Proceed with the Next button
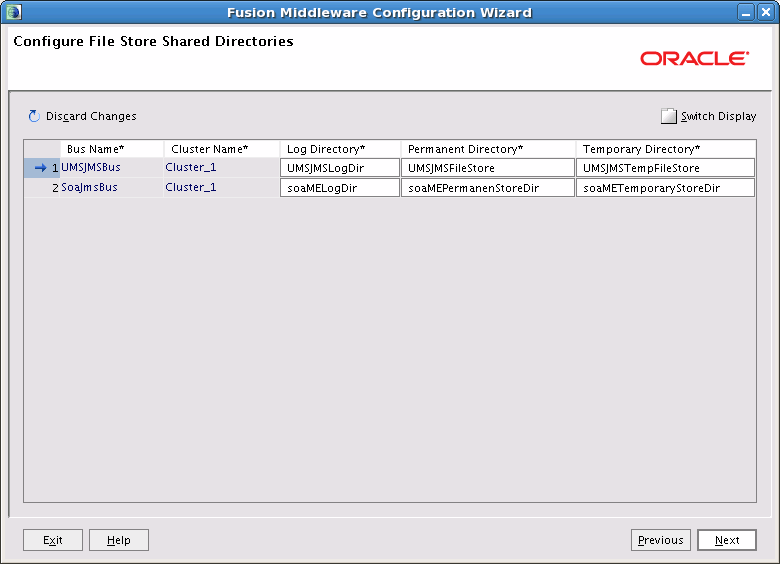 tap(727, 540)
